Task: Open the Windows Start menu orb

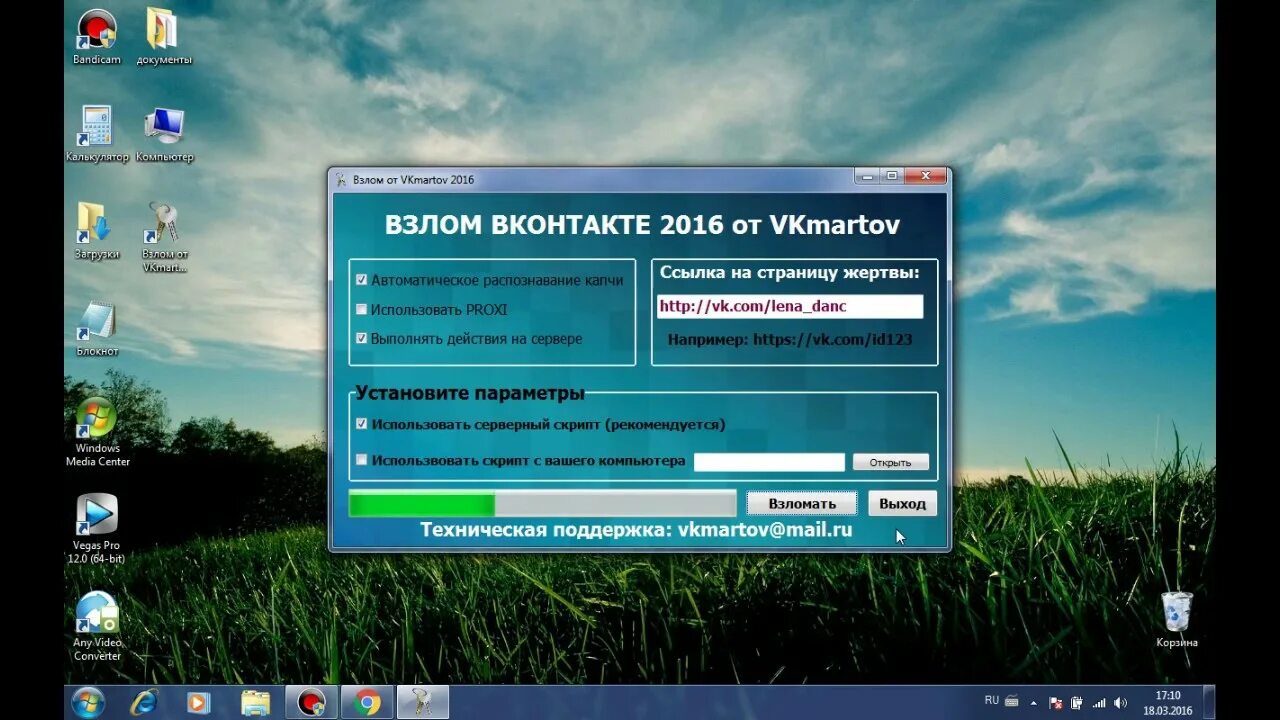Action: [88, 702]
